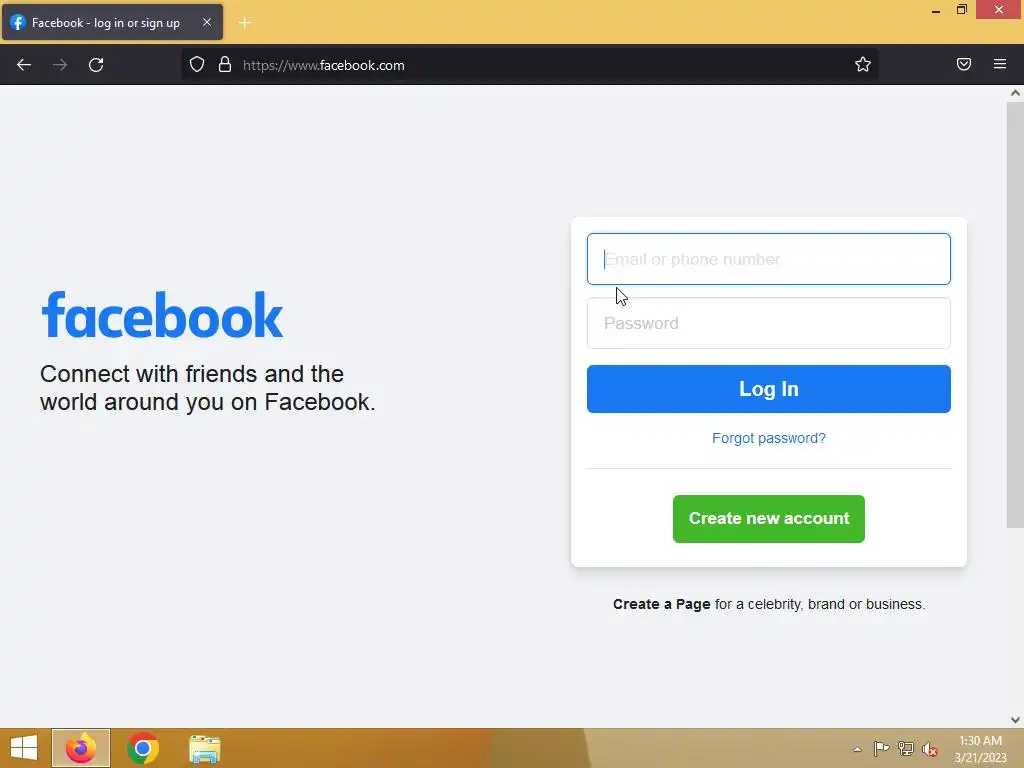Click the Create new account button
Viewport: 1024px width, 768px height.
point(769,519)
